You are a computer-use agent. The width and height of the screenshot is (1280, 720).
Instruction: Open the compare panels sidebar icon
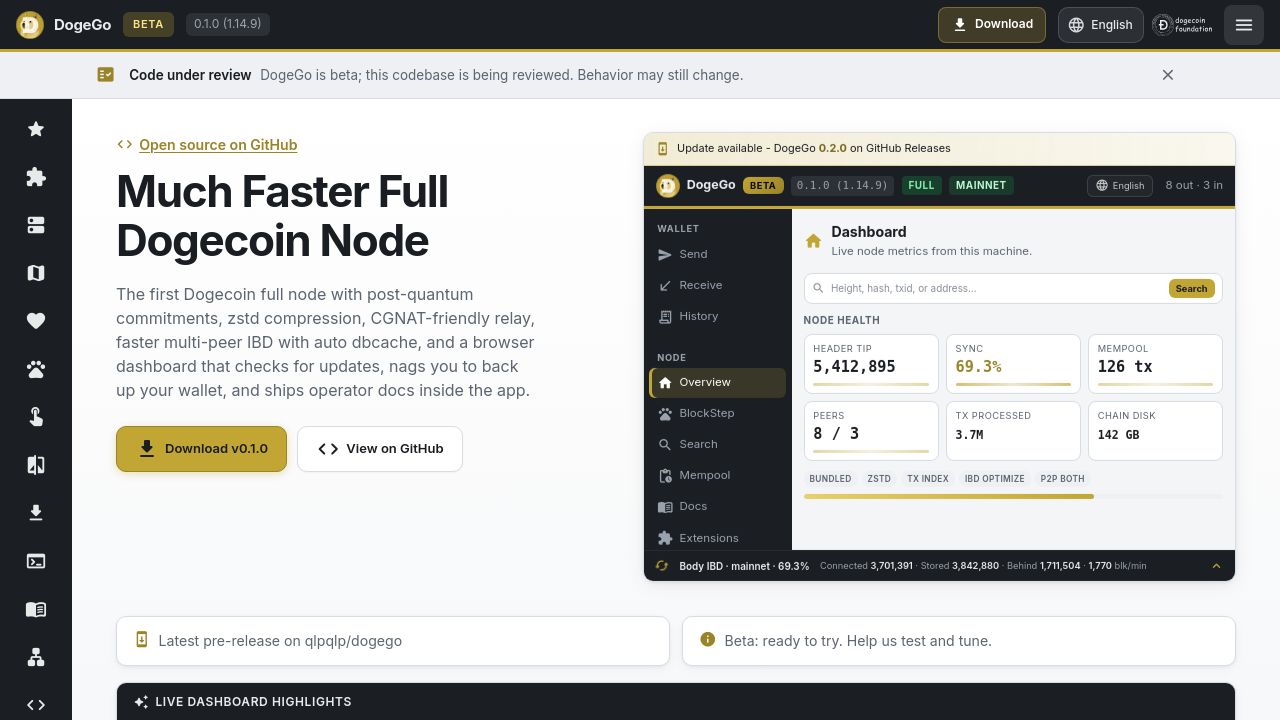tap(36, 465)
